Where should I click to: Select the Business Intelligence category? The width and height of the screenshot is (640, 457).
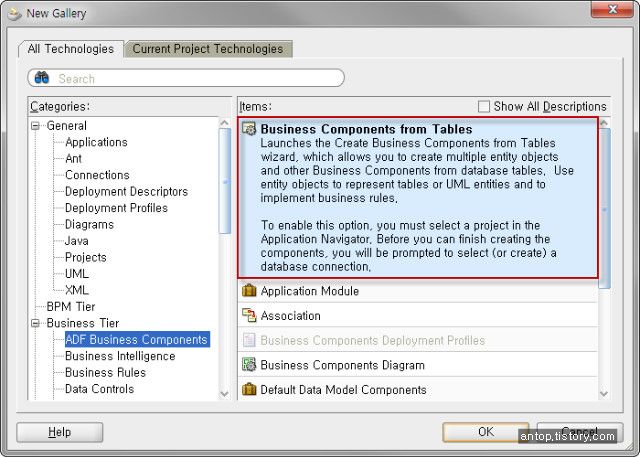[x=120, y=356]
